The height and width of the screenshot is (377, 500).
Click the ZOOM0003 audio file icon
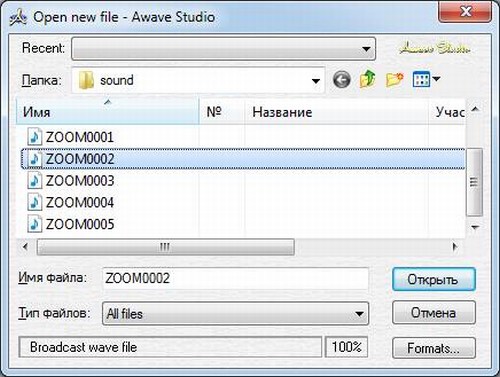point(34,181)
